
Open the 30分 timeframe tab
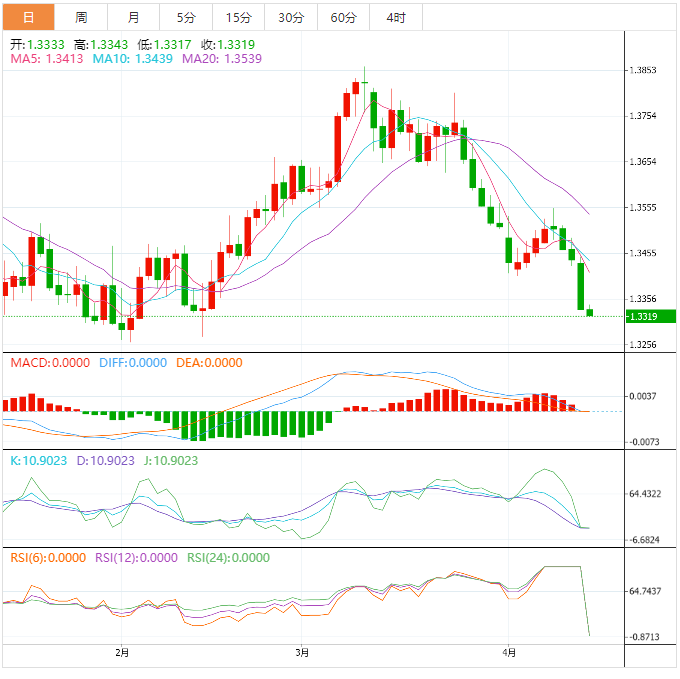291,17
